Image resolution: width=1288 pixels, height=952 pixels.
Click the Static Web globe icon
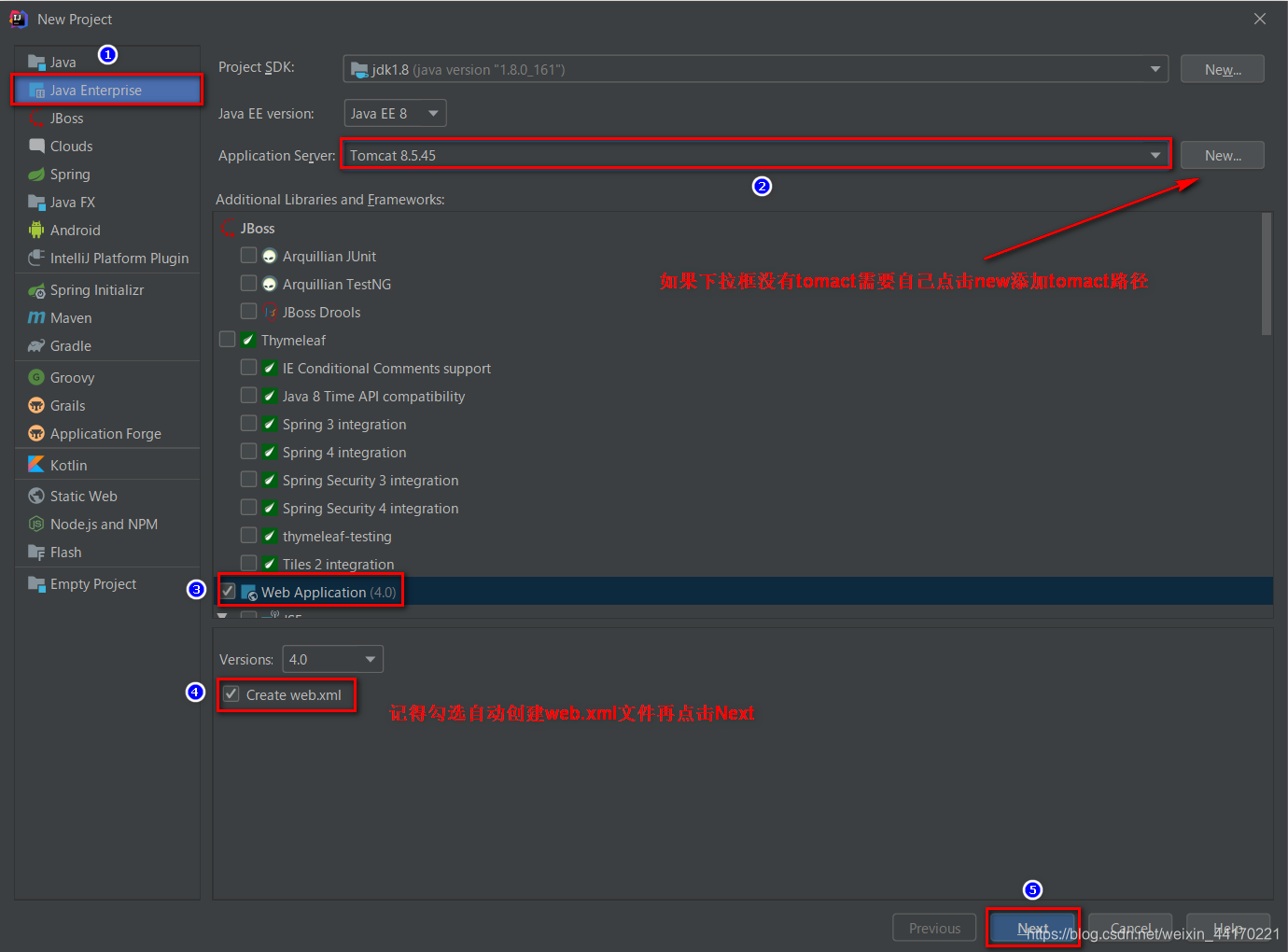36,497
